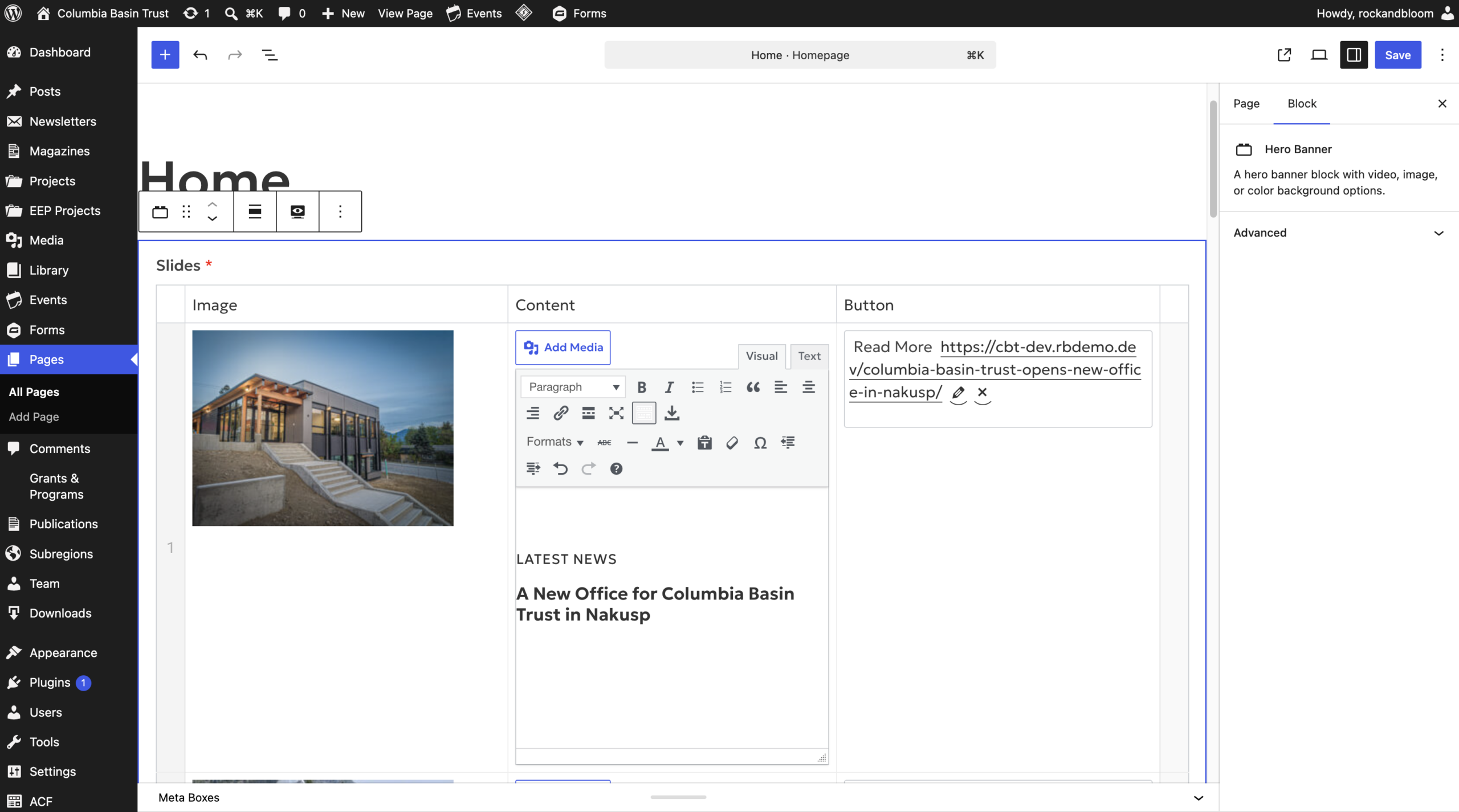
Task: Click the Add Media button
Action: [x=563, y=348]
